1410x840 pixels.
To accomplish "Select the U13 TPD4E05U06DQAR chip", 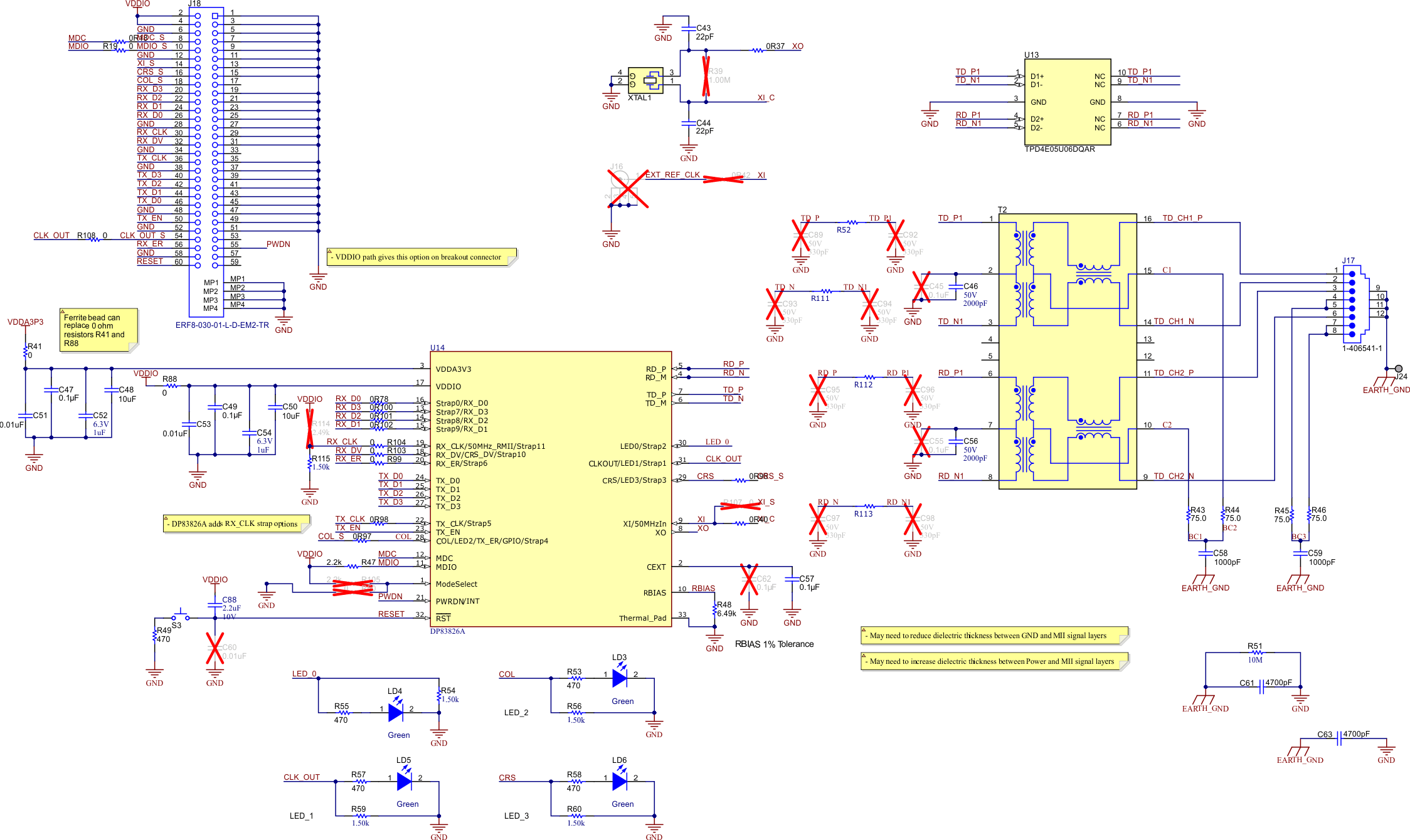I will point(1068,102).
